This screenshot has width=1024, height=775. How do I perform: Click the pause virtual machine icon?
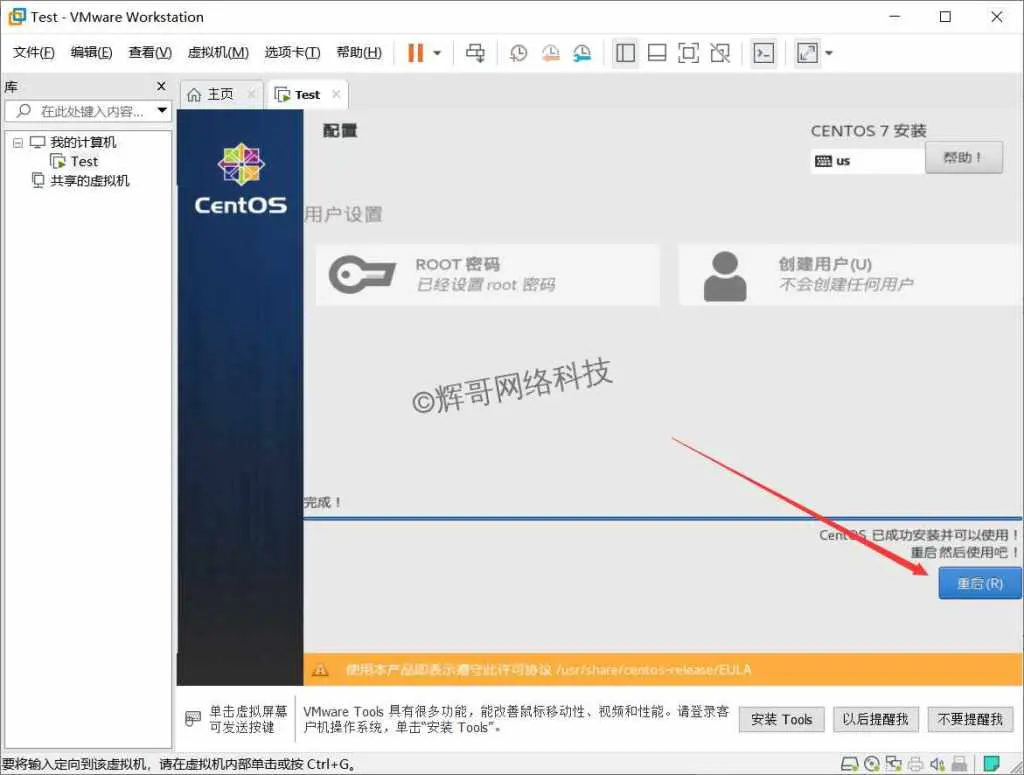pyautogui.click(x=415, y=53)
